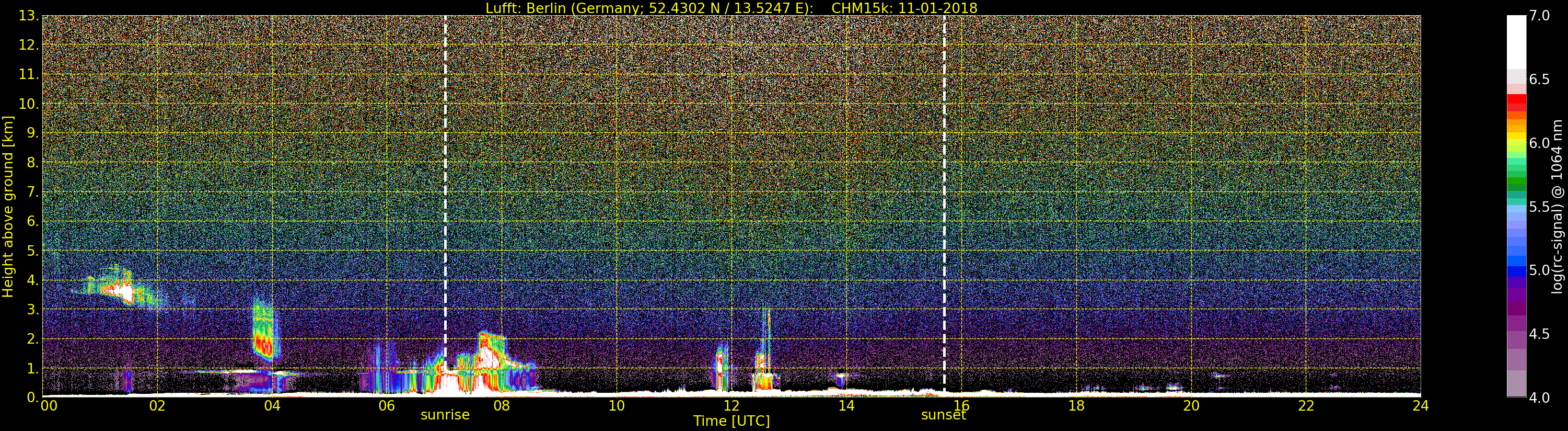The width and height of the screenshot is (1568, 431).
Task: Pick the green colorbar segment near 5.7
Action: pos(1516,182)
